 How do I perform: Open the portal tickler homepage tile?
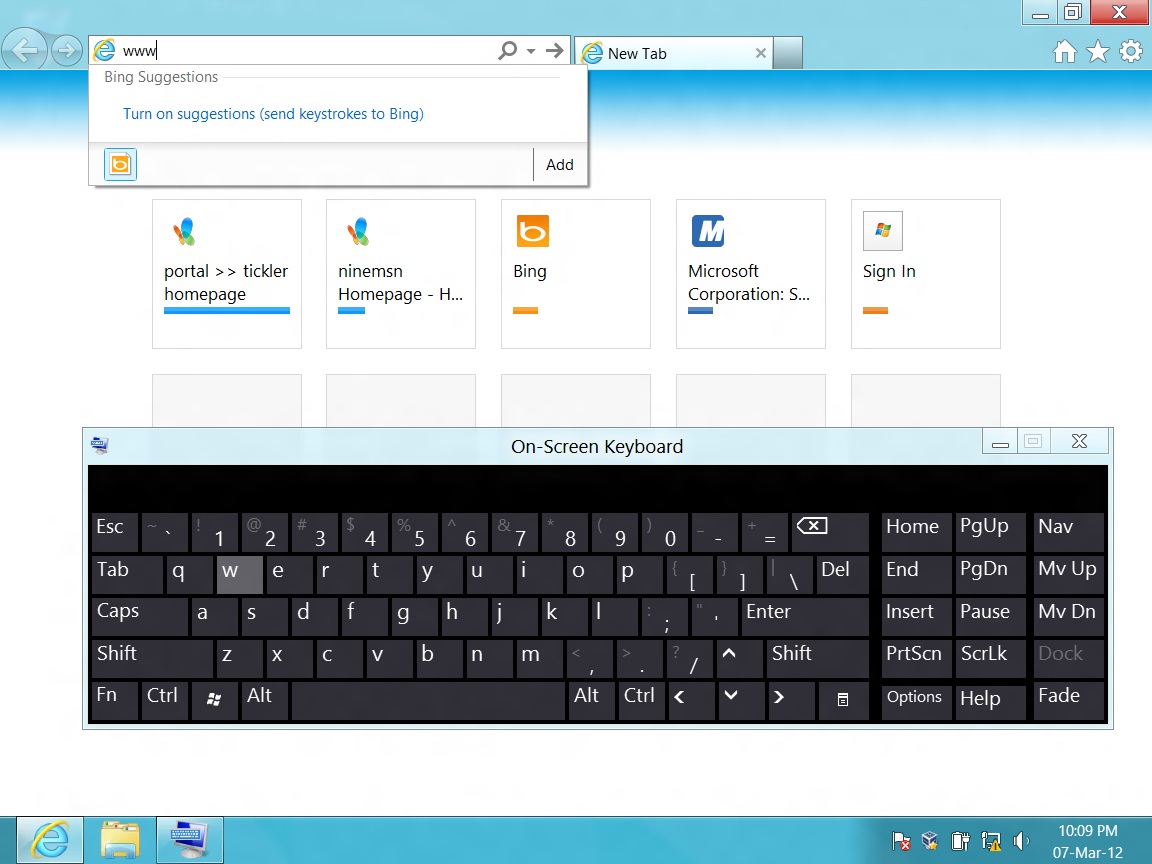(227, 274)
